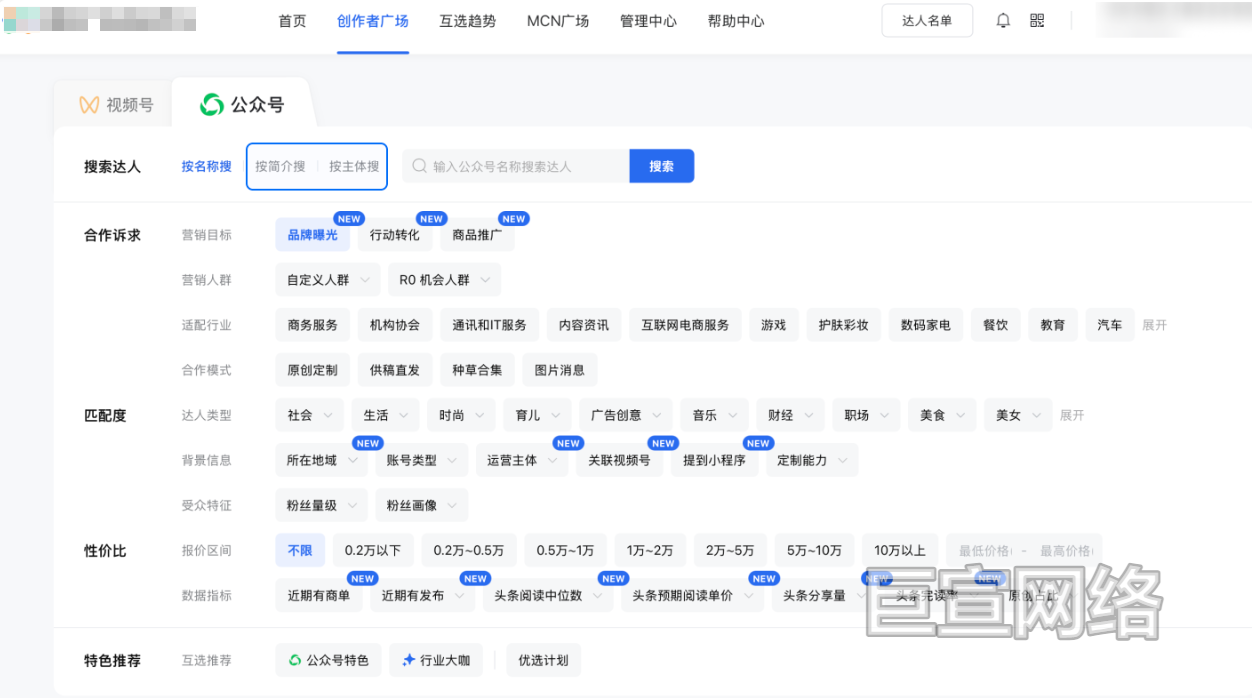Viewport: 1252px width, 698px height.
Task: Select 图片消息 cooperation mode
Action: [559, 370]
